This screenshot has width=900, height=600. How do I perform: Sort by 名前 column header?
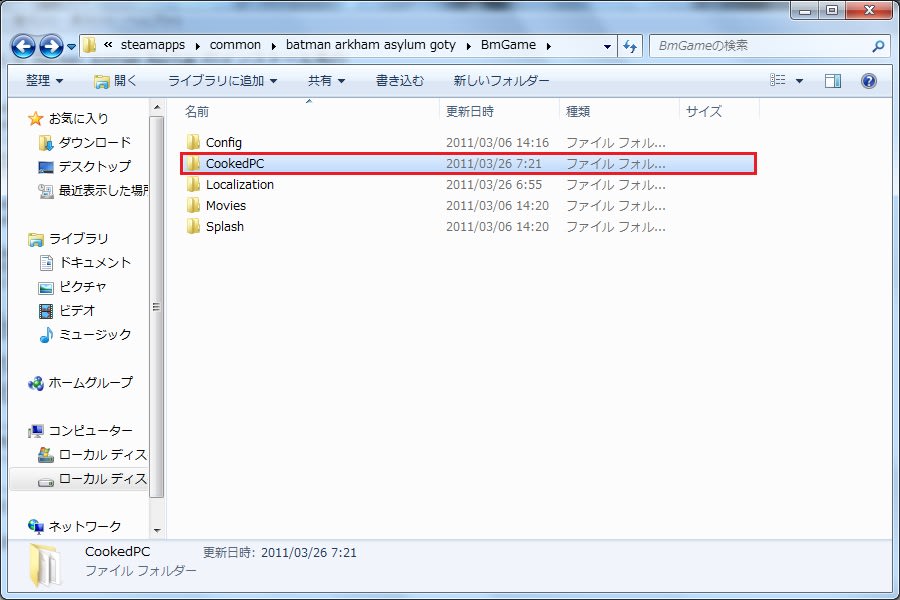pos(311,111)
